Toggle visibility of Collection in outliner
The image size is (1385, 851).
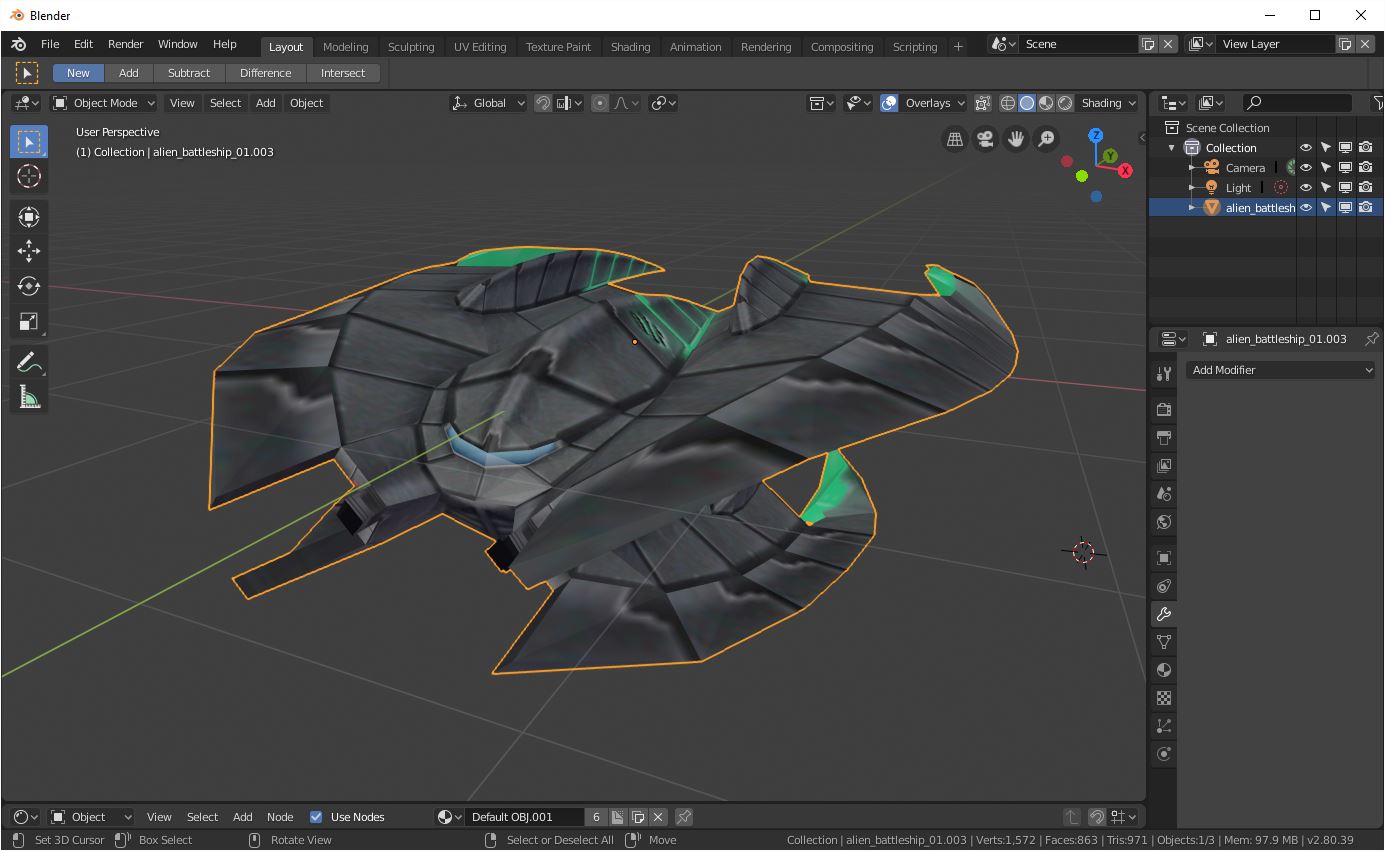click(1306, 148)
